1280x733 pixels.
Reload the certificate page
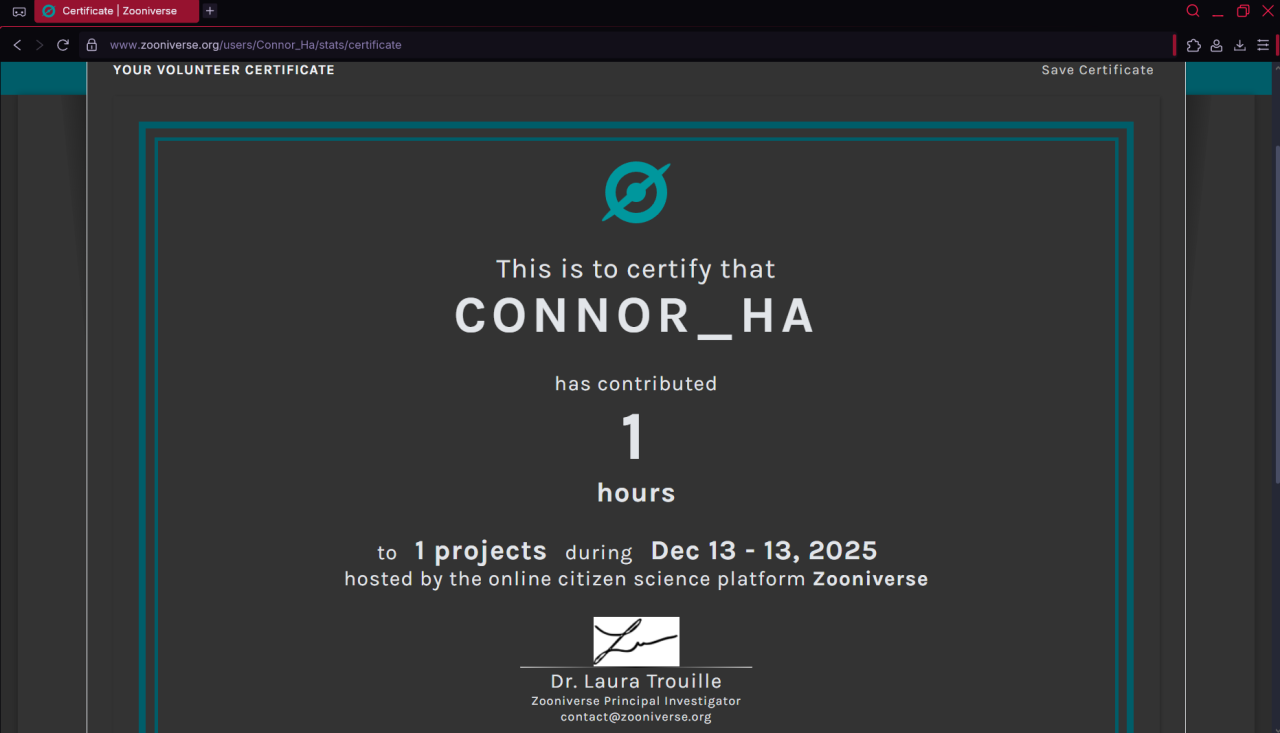[x=63, y=45]
